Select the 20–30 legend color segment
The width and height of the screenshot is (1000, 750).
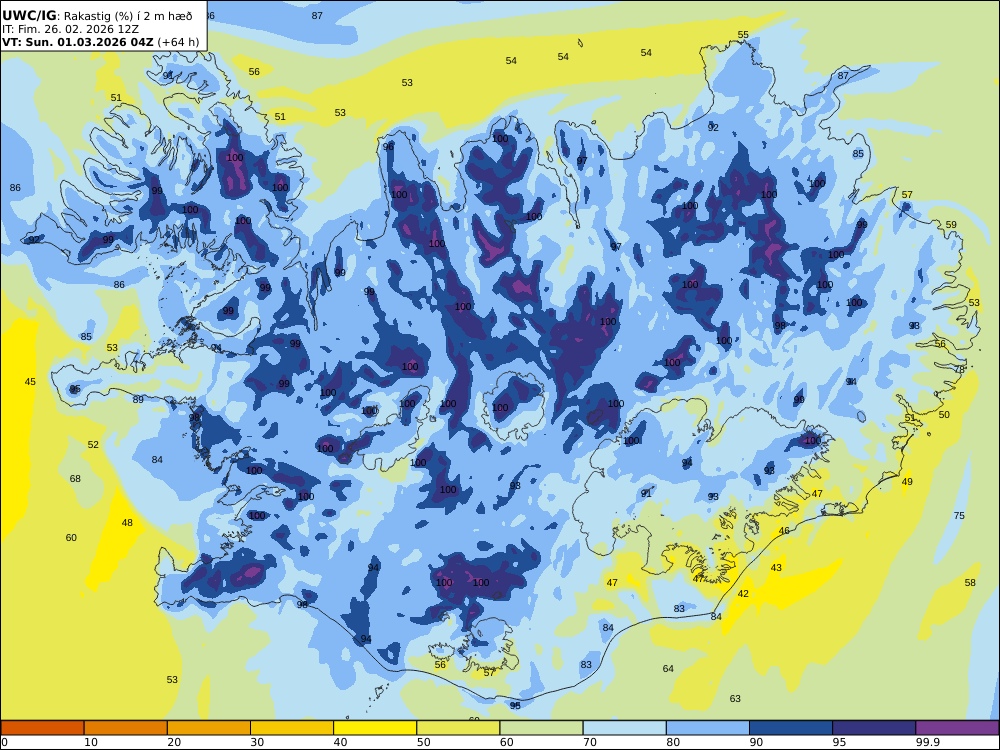[x=209, y=728]
